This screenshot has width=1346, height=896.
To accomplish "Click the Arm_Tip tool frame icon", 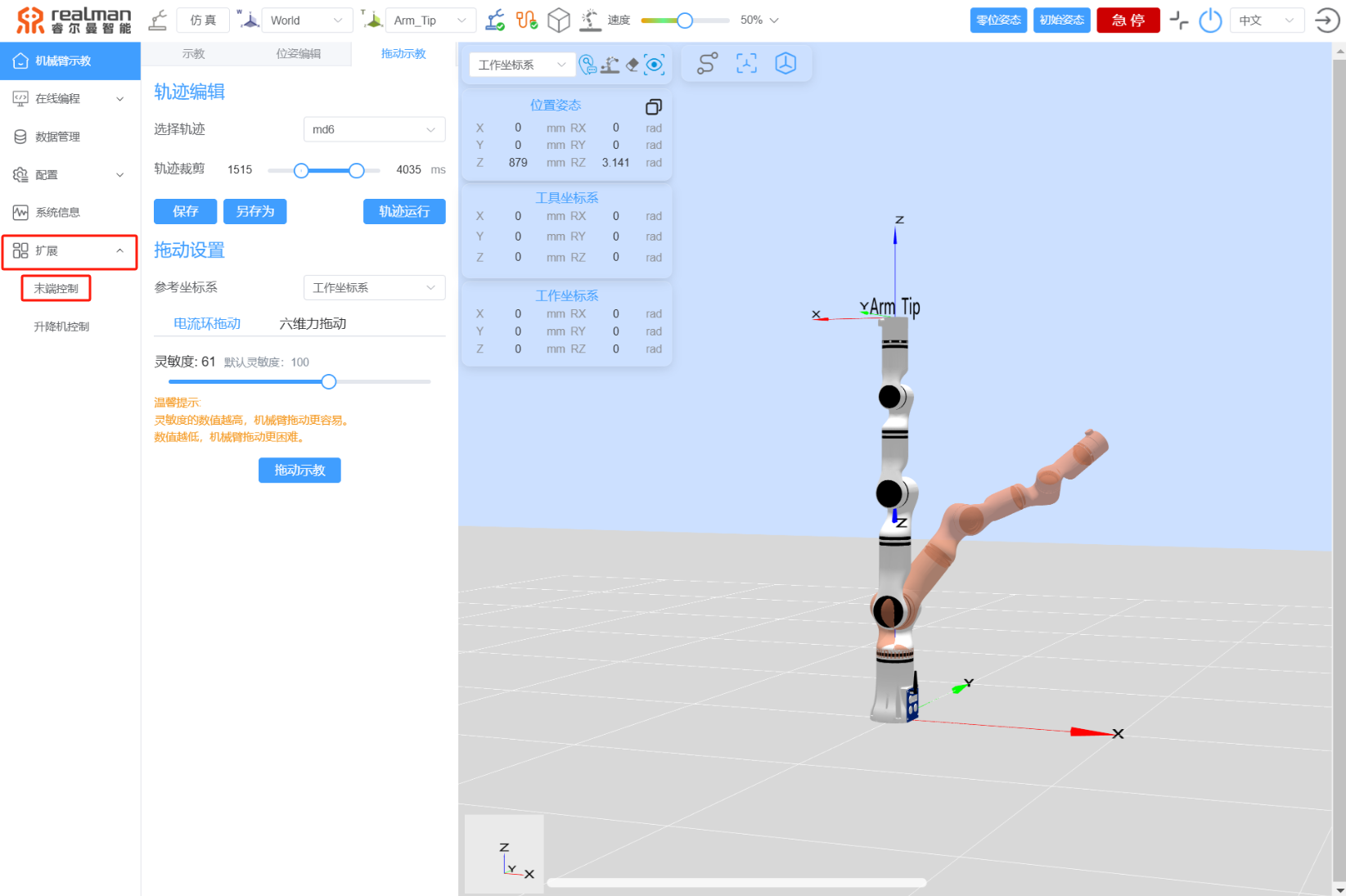I will click(x=372, y=20).
